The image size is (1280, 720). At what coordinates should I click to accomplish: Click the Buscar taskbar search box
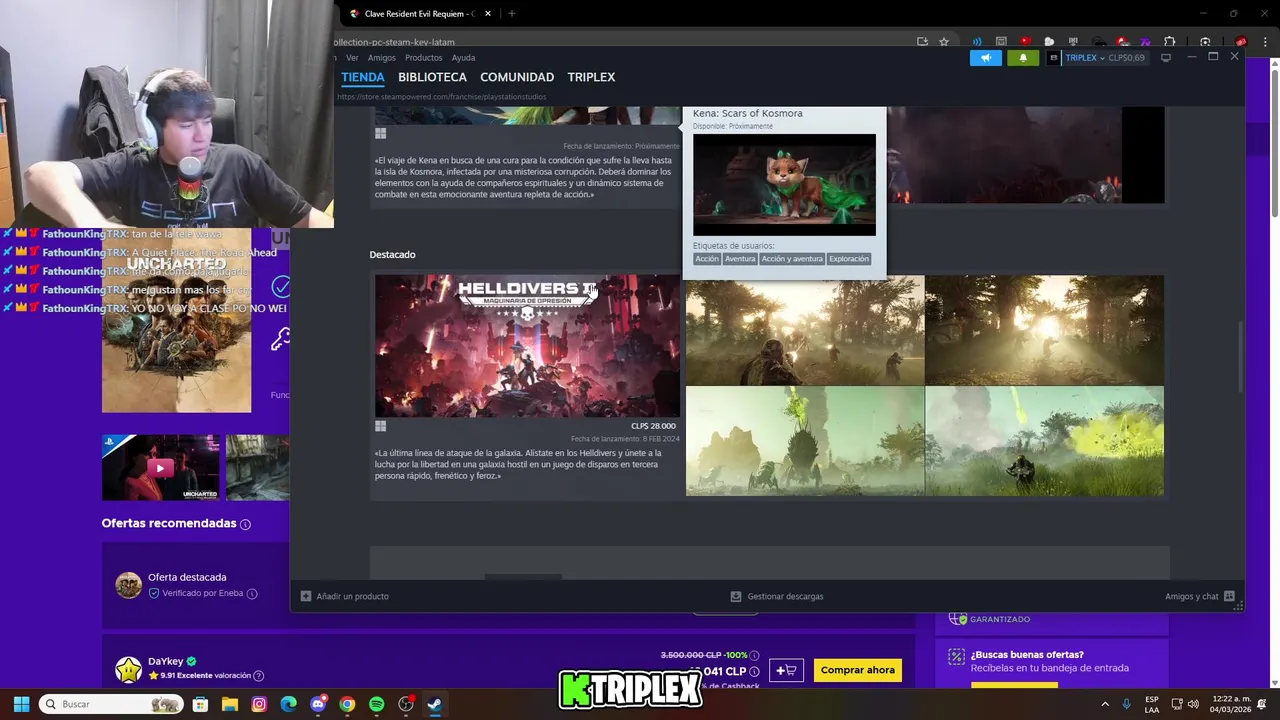[112, 704]
